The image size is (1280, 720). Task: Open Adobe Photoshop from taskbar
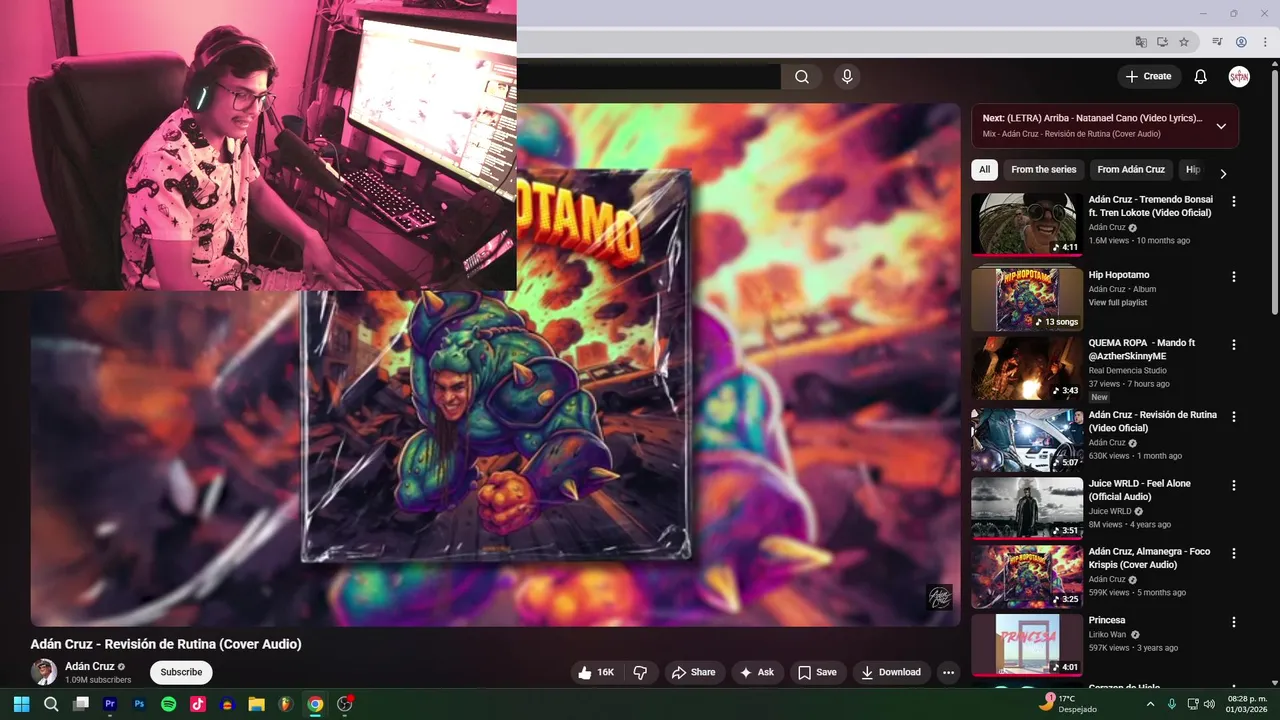click(x=139, y=704)
